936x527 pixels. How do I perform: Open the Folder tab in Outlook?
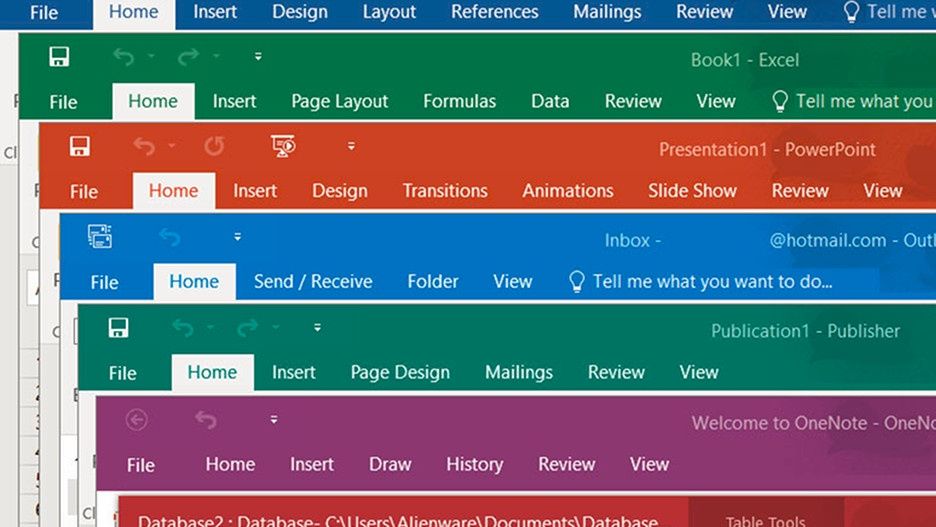click(x=433, y=282)
